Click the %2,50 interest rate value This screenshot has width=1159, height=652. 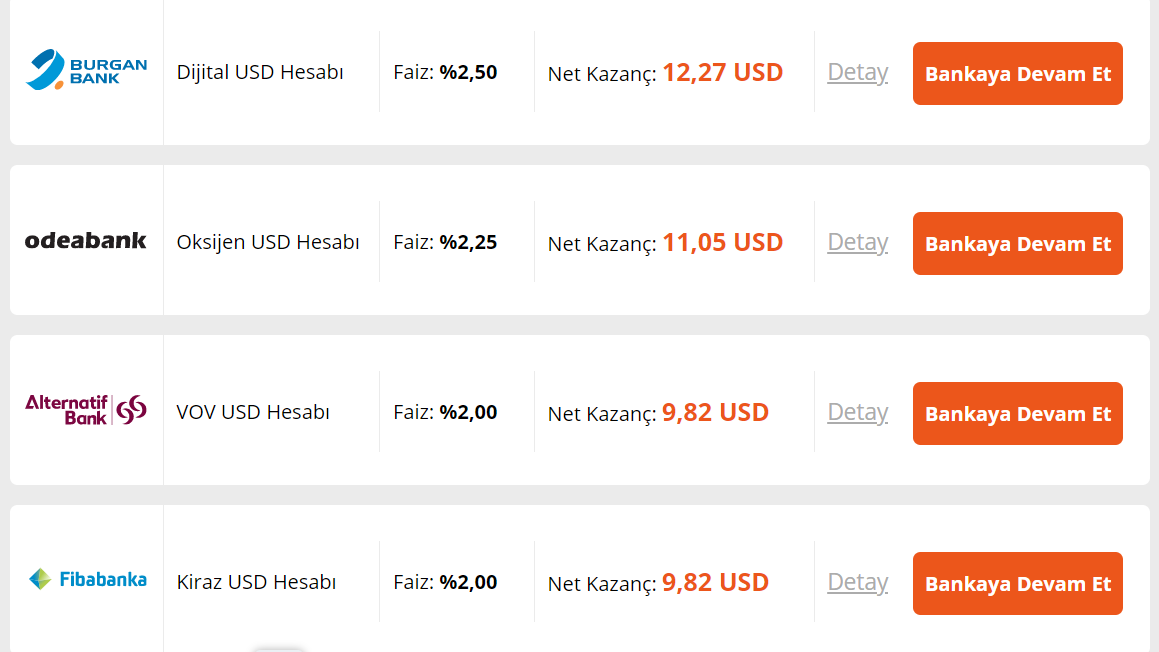(468, 72)
